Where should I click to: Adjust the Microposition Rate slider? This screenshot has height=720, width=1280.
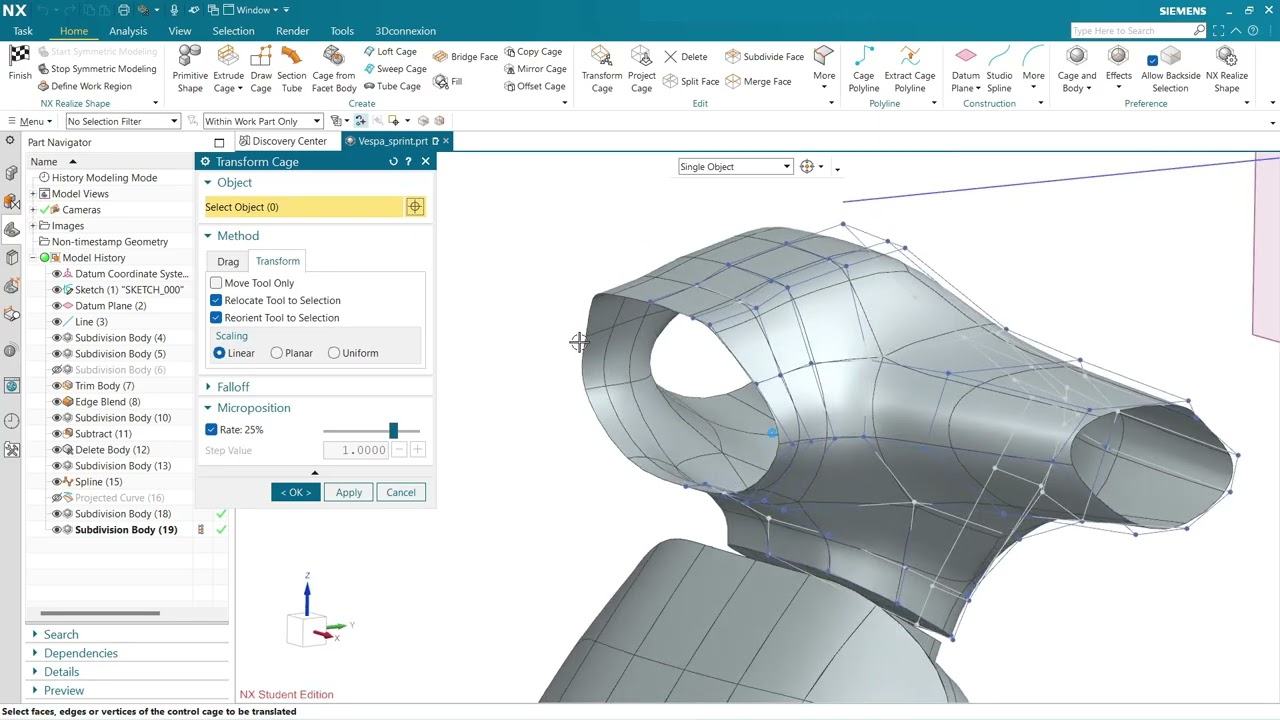tap(393, 430)
